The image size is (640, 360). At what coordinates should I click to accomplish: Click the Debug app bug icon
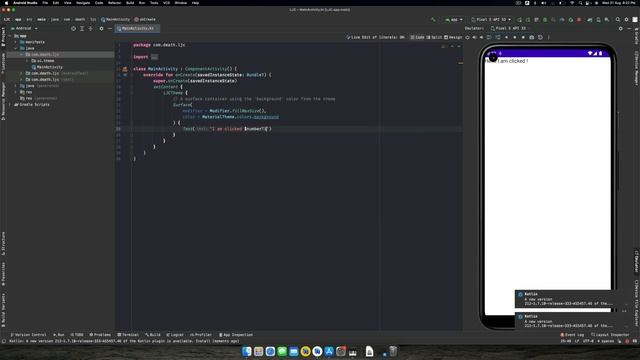[x=544, y=19]
